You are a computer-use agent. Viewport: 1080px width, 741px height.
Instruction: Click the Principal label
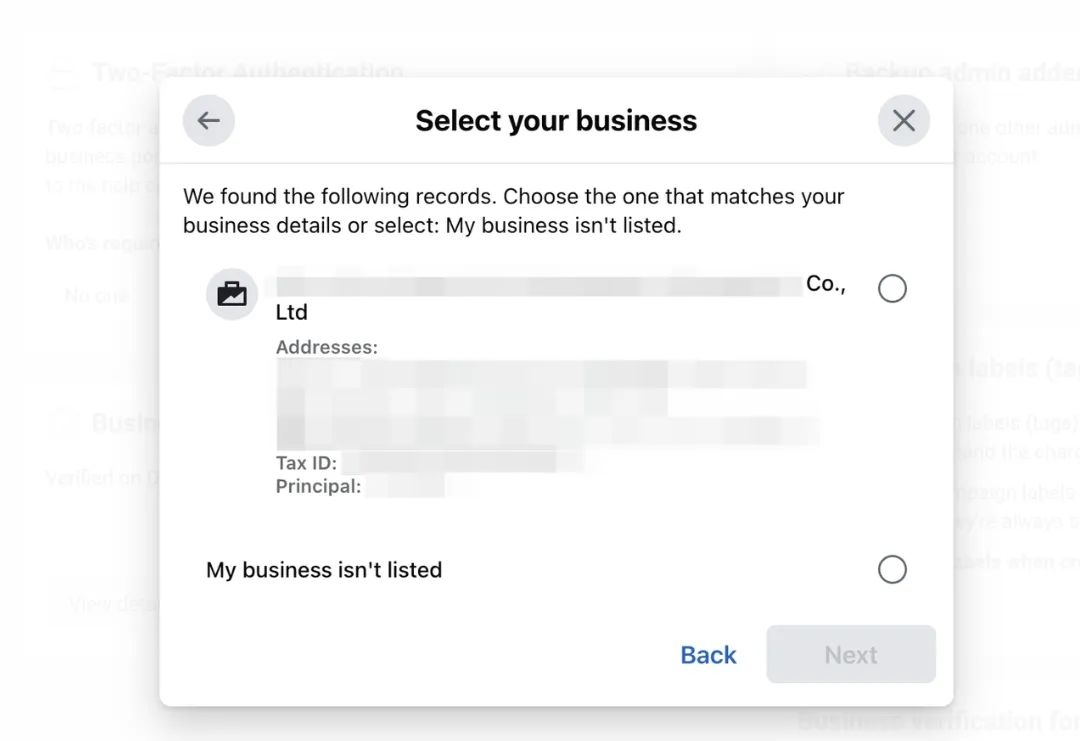click(x=318, y=486)
